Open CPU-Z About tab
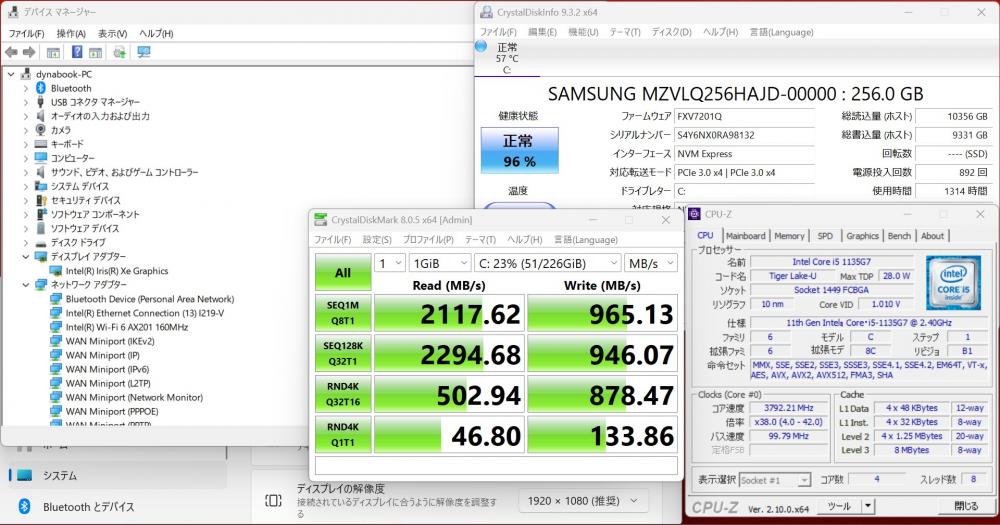 coord(932,236)
